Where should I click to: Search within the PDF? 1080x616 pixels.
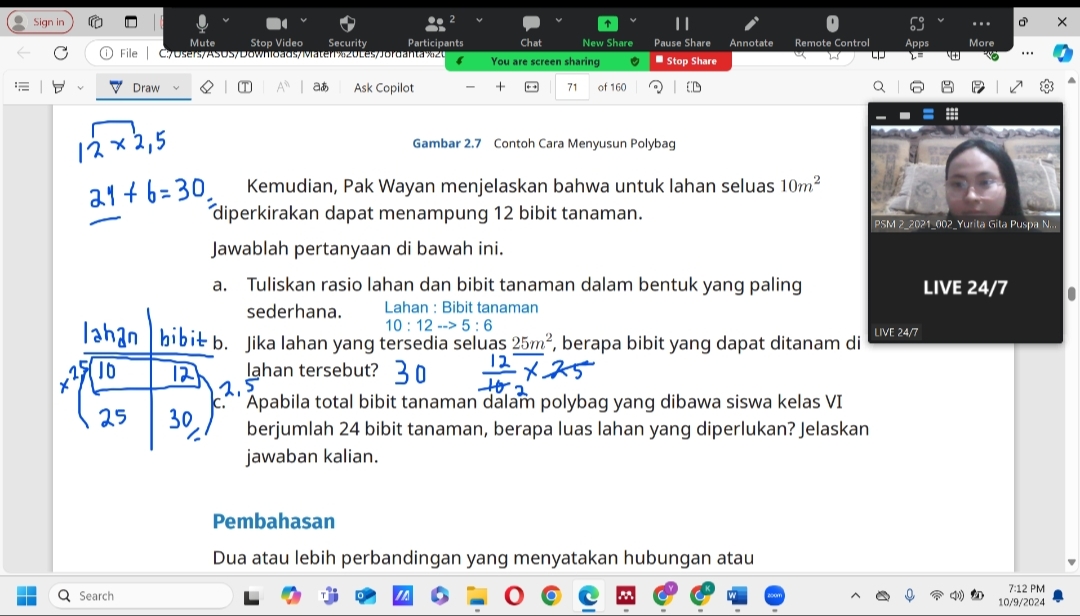click(x=879, y=87)
